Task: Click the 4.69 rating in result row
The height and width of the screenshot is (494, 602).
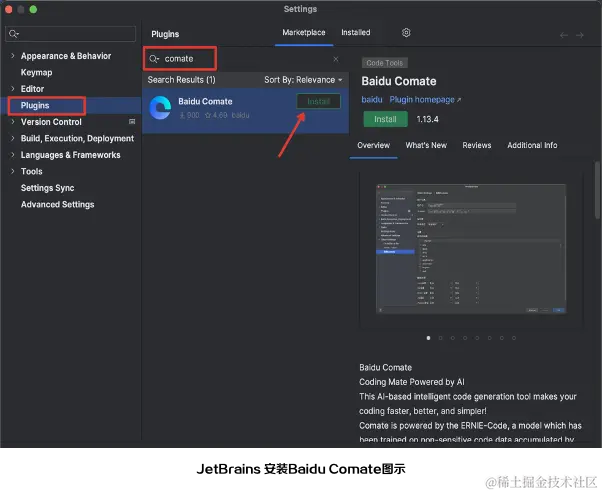Action: point(216,115)
